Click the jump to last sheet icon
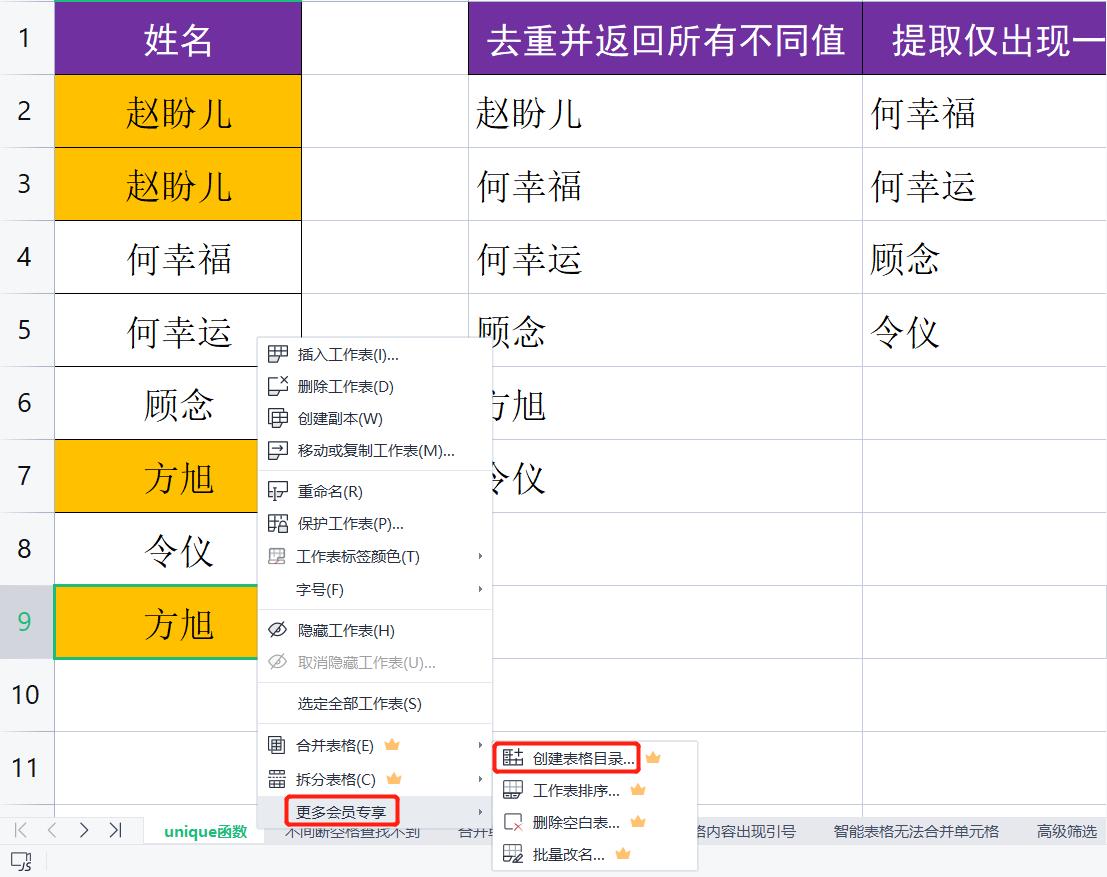This screenshot has height=877, width=1107. (x=117, y=829)
